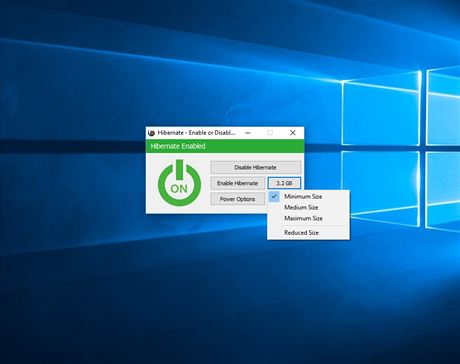Close the Hibernate window
Screen dimensions: 460x364
293,133
